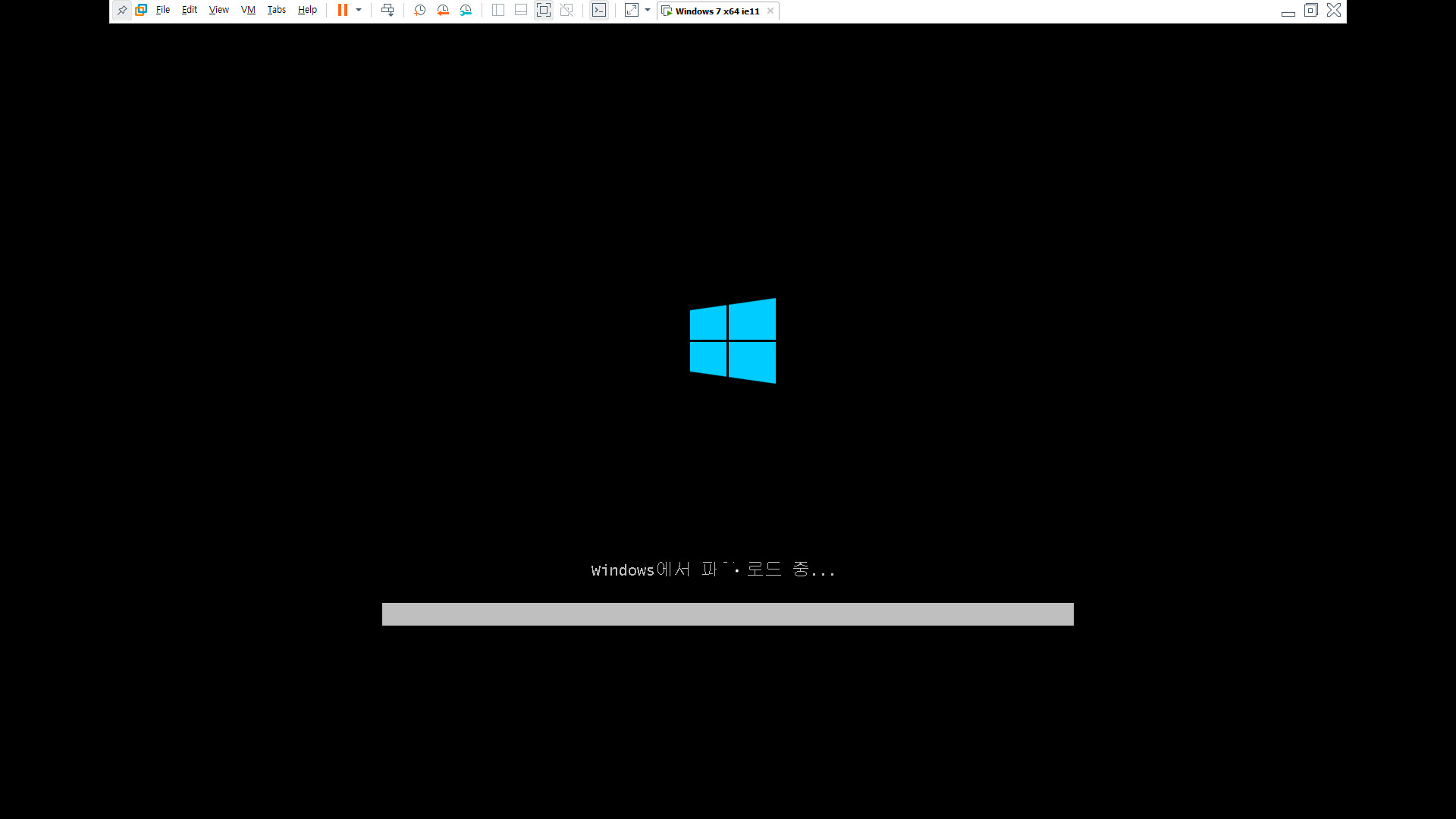Toggle the library sidebar panel
The width and height of the screenshot is (1456, 819).
[498, 10]
